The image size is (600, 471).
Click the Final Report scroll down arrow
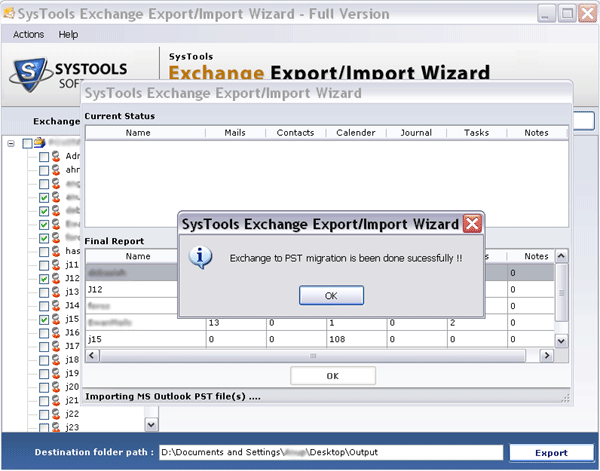point(561,340)
